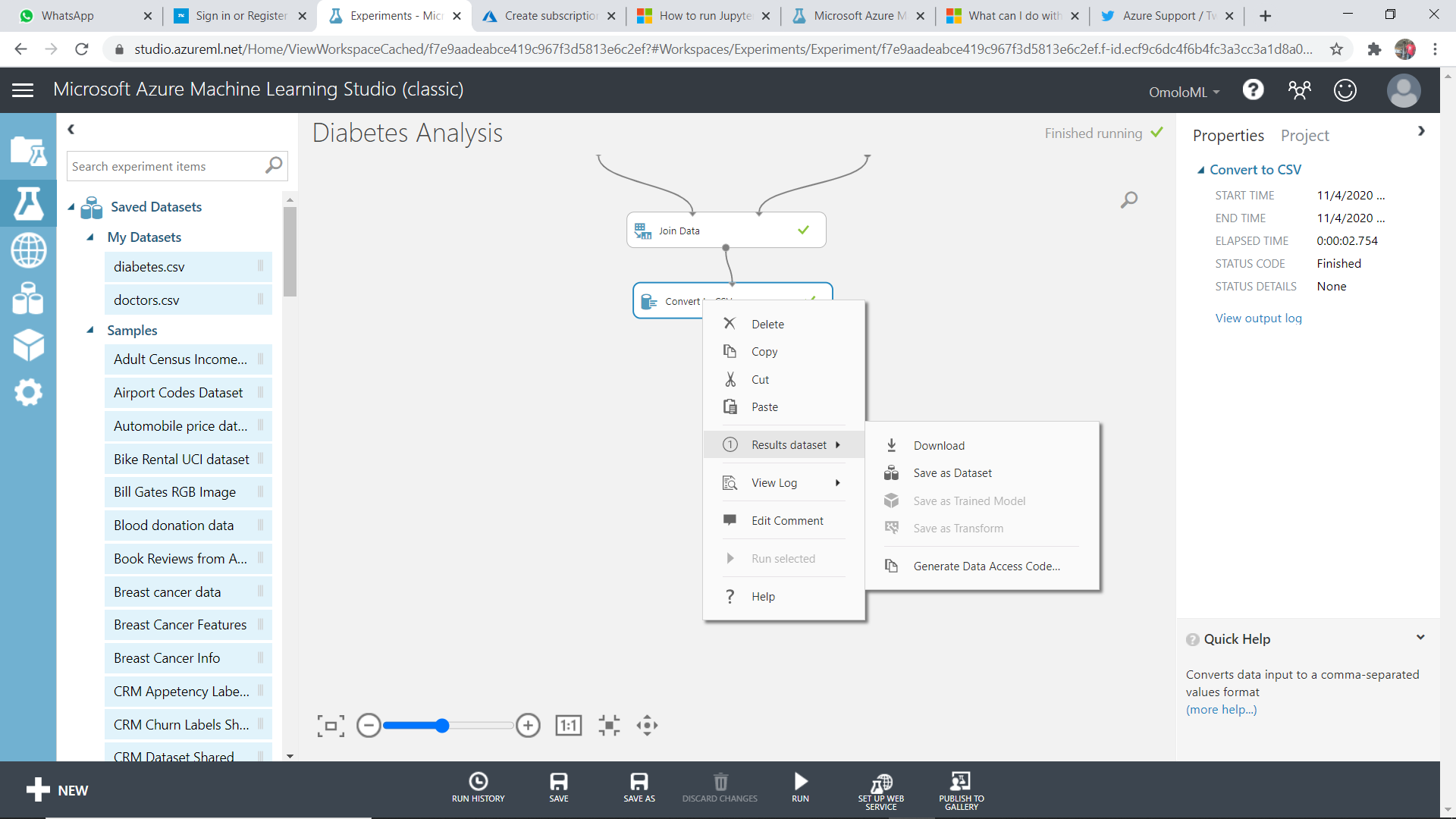Open the OmoloML workspace dropdown

tap(1184, 92)
